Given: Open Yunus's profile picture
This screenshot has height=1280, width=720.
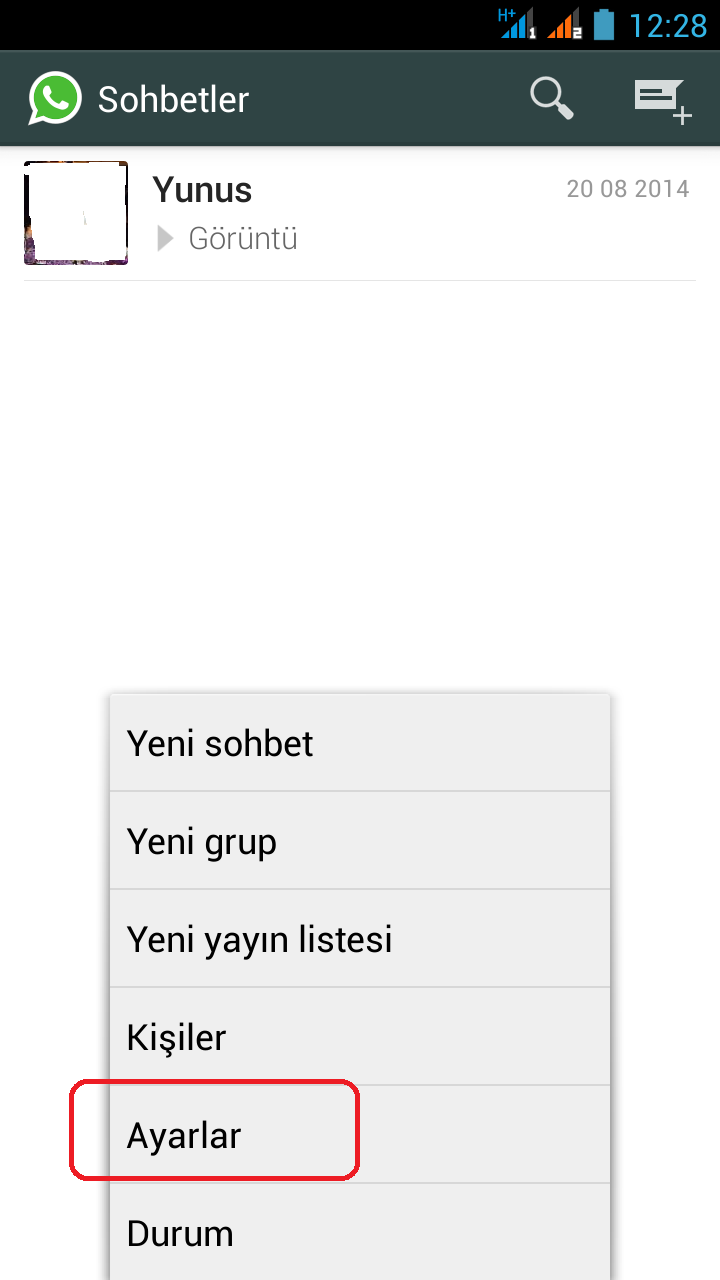Looking at the screenshot, I should pos(76,213).
